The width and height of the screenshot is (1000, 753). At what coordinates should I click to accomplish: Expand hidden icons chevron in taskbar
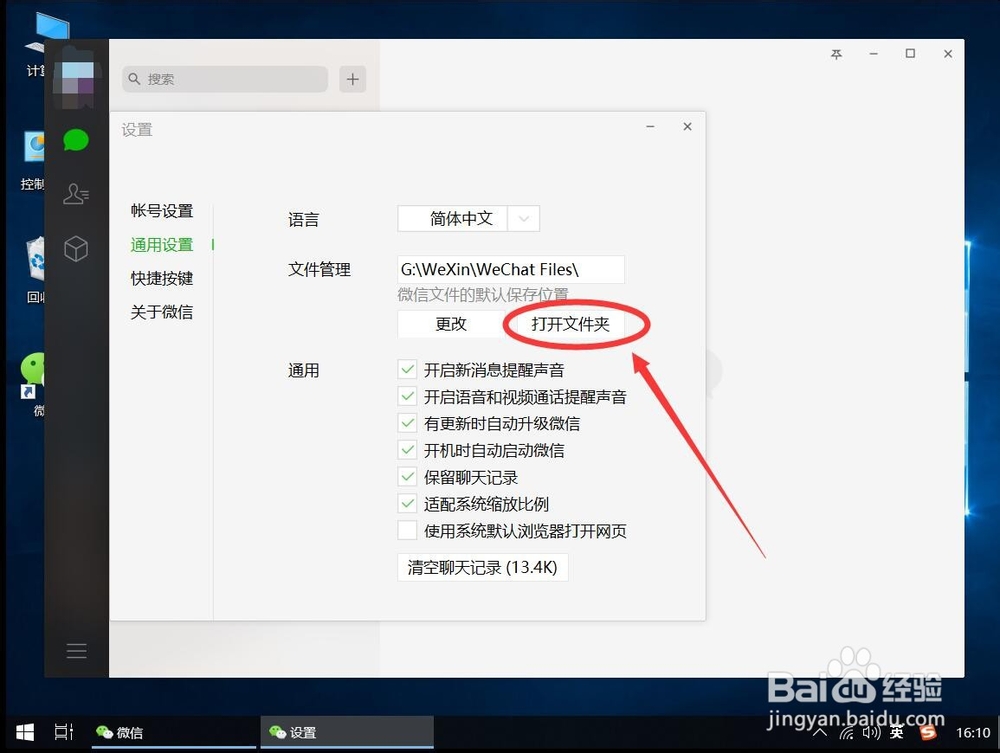pos(820,732)
